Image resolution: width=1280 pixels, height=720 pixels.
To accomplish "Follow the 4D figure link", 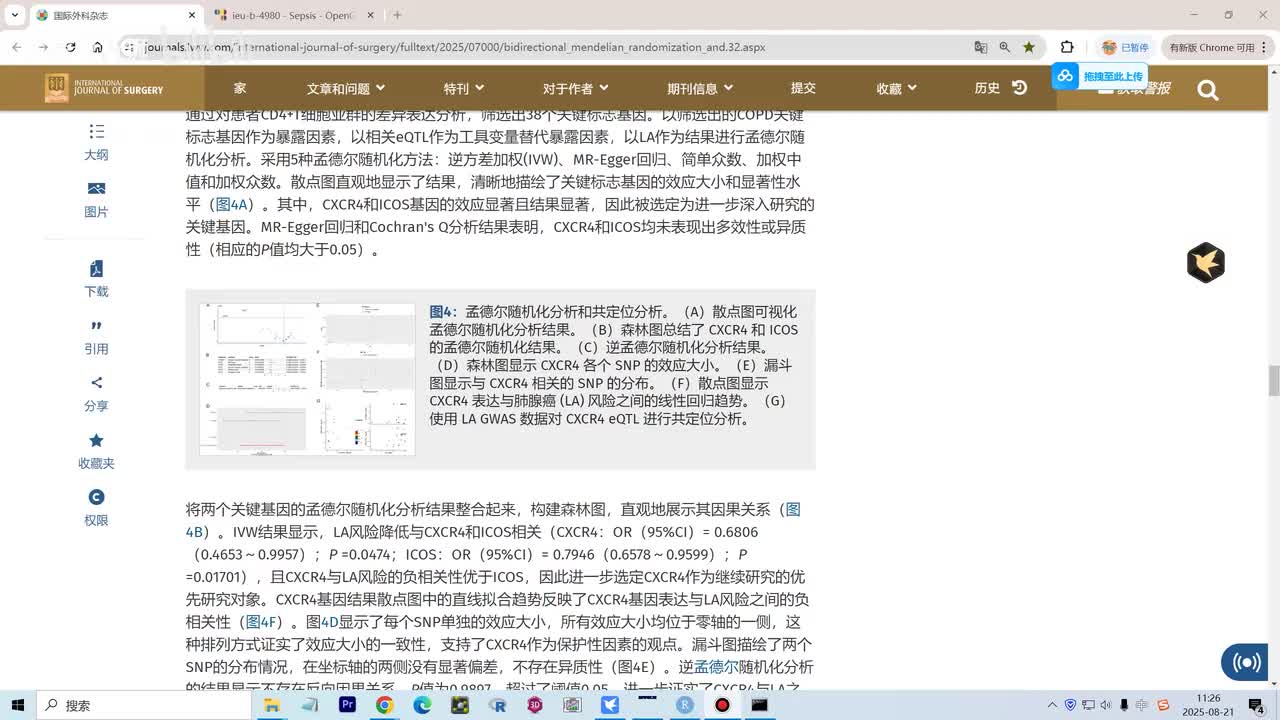I will [x=329, y=622].
